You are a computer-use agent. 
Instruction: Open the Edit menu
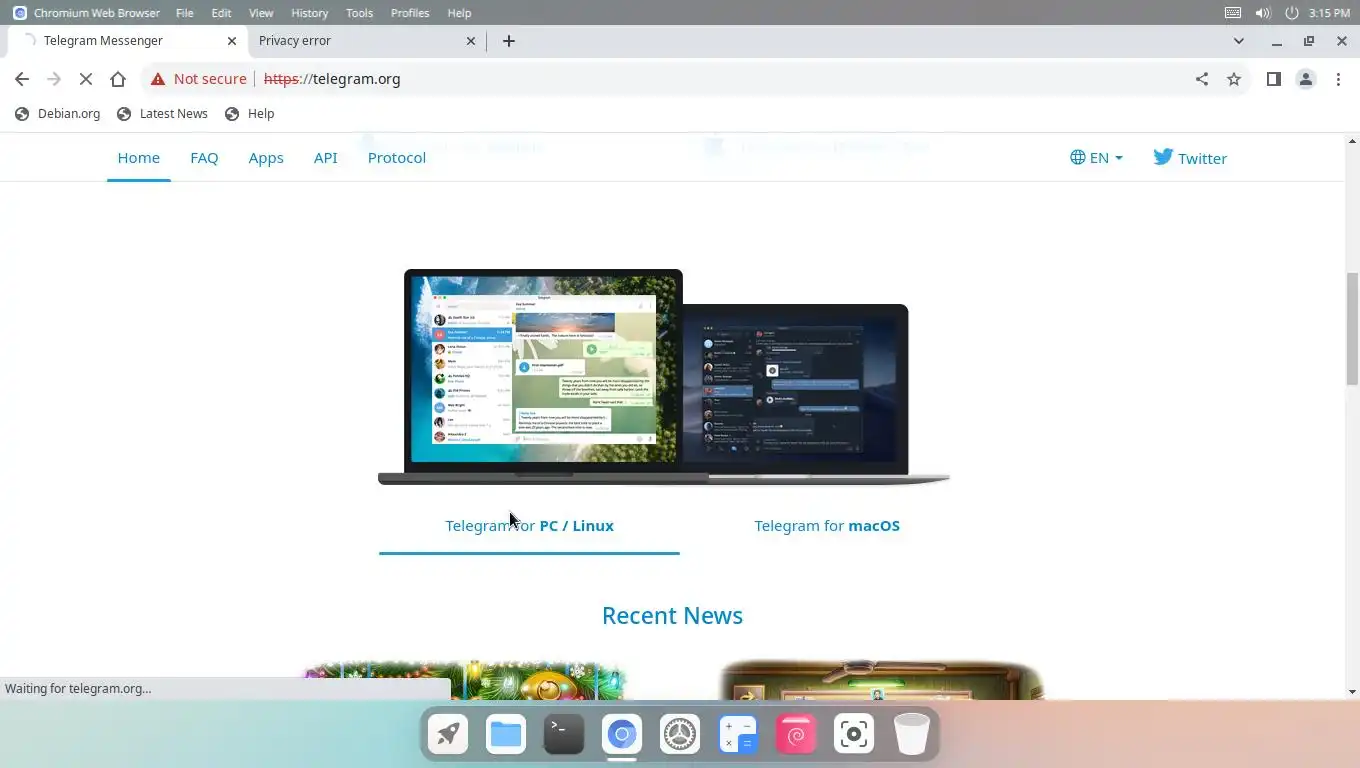pyautogui.click(x=221, y=13)
